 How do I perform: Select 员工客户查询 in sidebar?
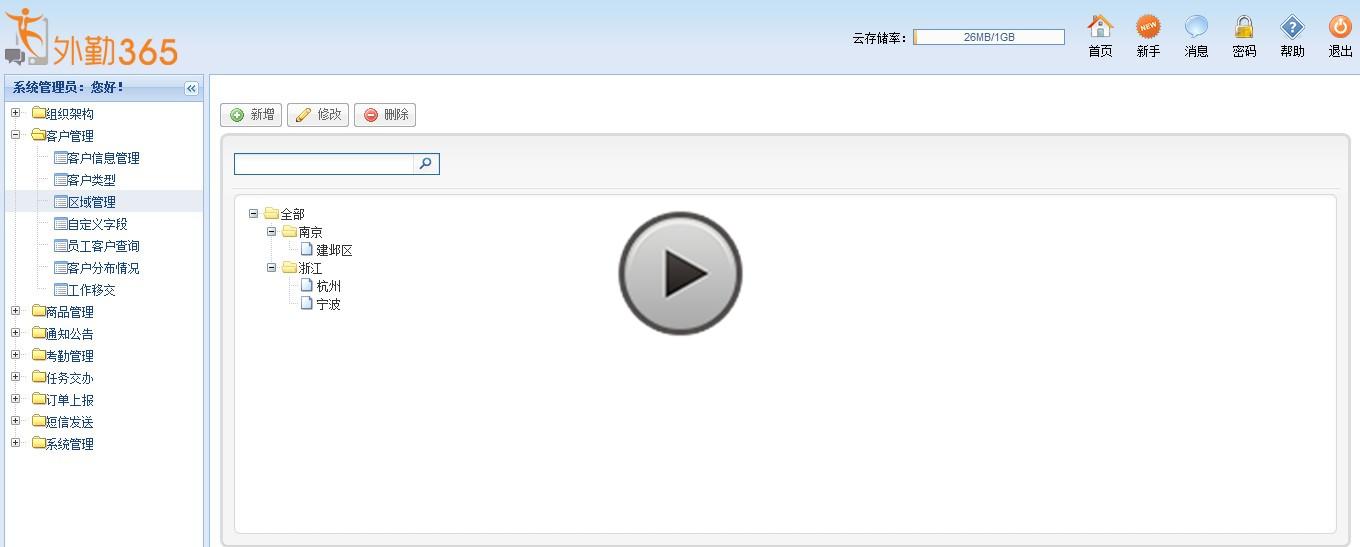[103, 246]
